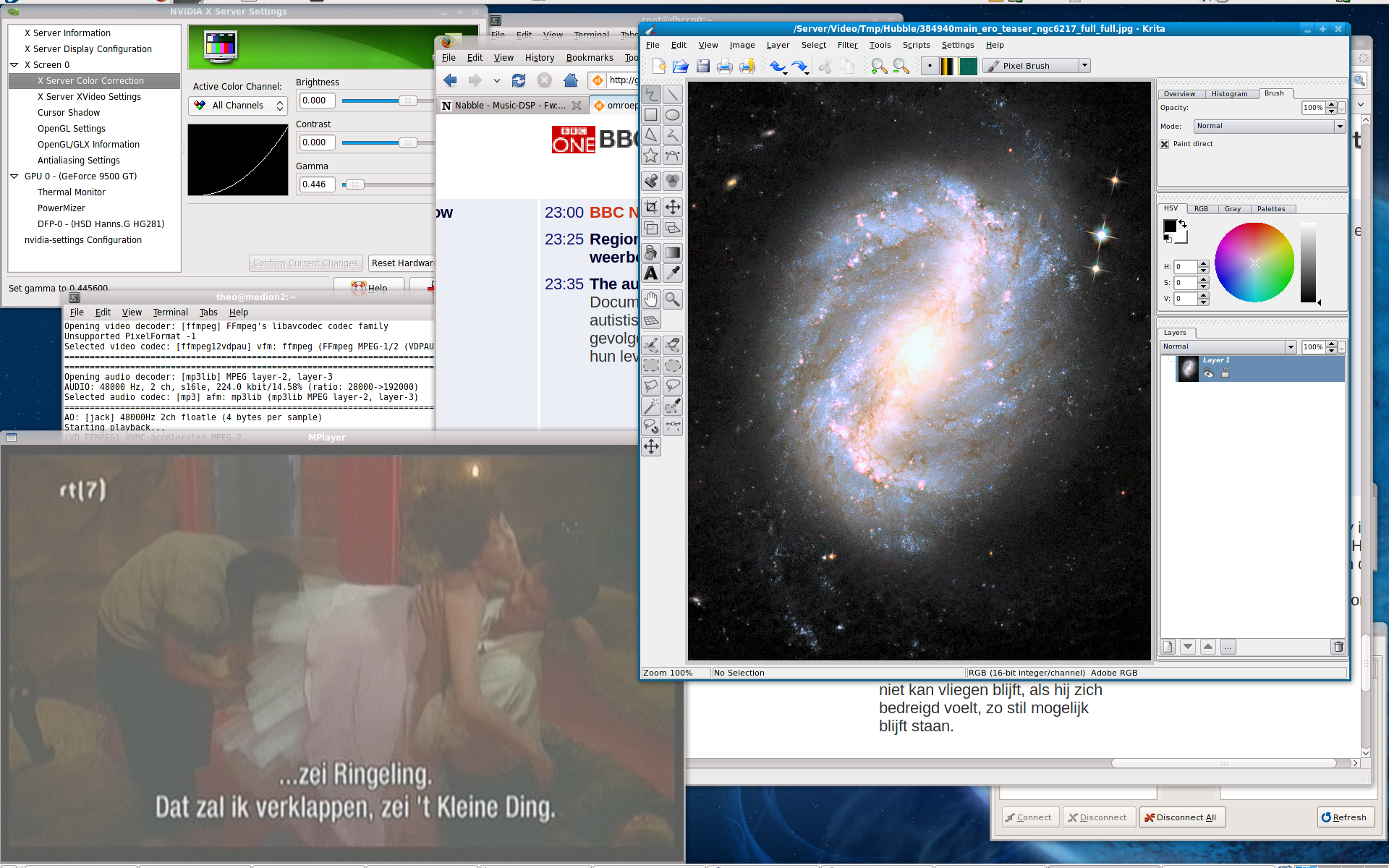Image resolution: width=1389 pixels, height=868 pixels.
Task: Click the New document icon in Krita toolbar
Action: [658, 66]
